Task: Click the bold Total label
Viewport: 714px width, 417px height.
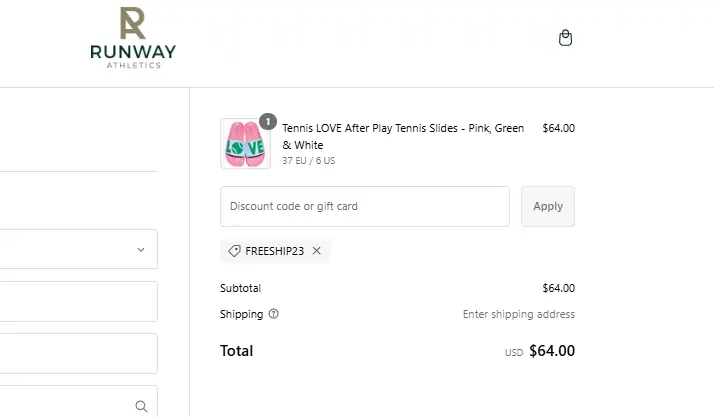Action: coord(236,351)
